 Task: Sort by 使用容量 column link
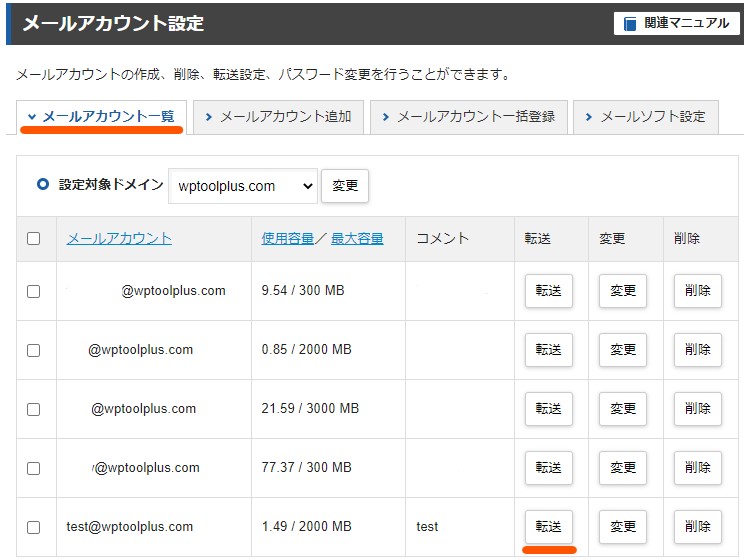[287, 238]
